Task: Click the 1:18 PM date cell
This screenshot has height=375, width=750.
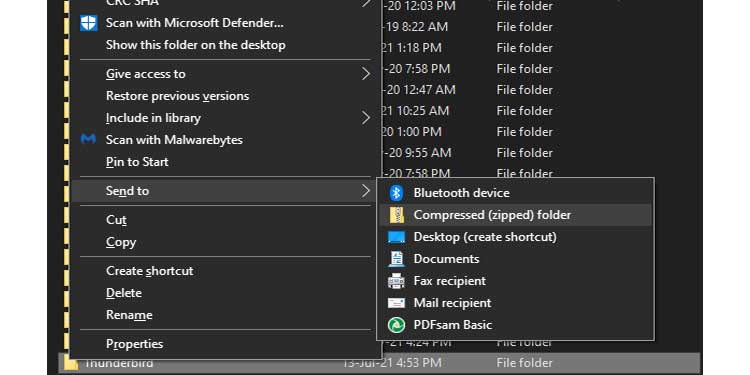Action: pos(412,48)
